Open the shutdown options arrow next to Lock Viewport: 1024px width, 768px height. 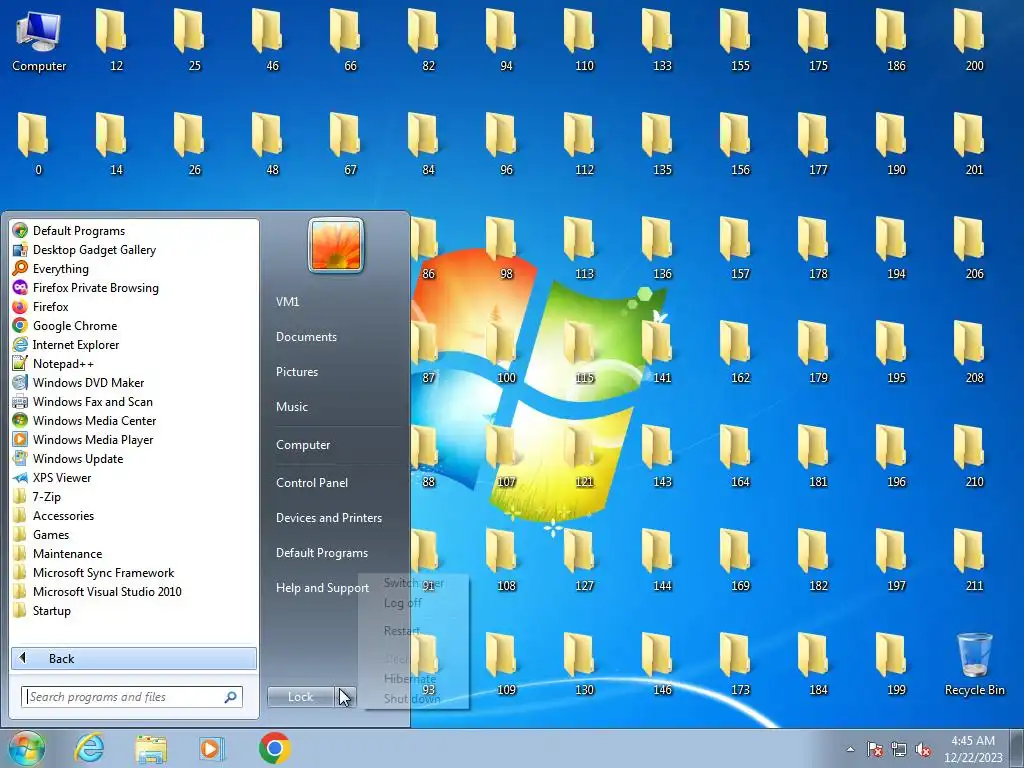click(345, 697)
